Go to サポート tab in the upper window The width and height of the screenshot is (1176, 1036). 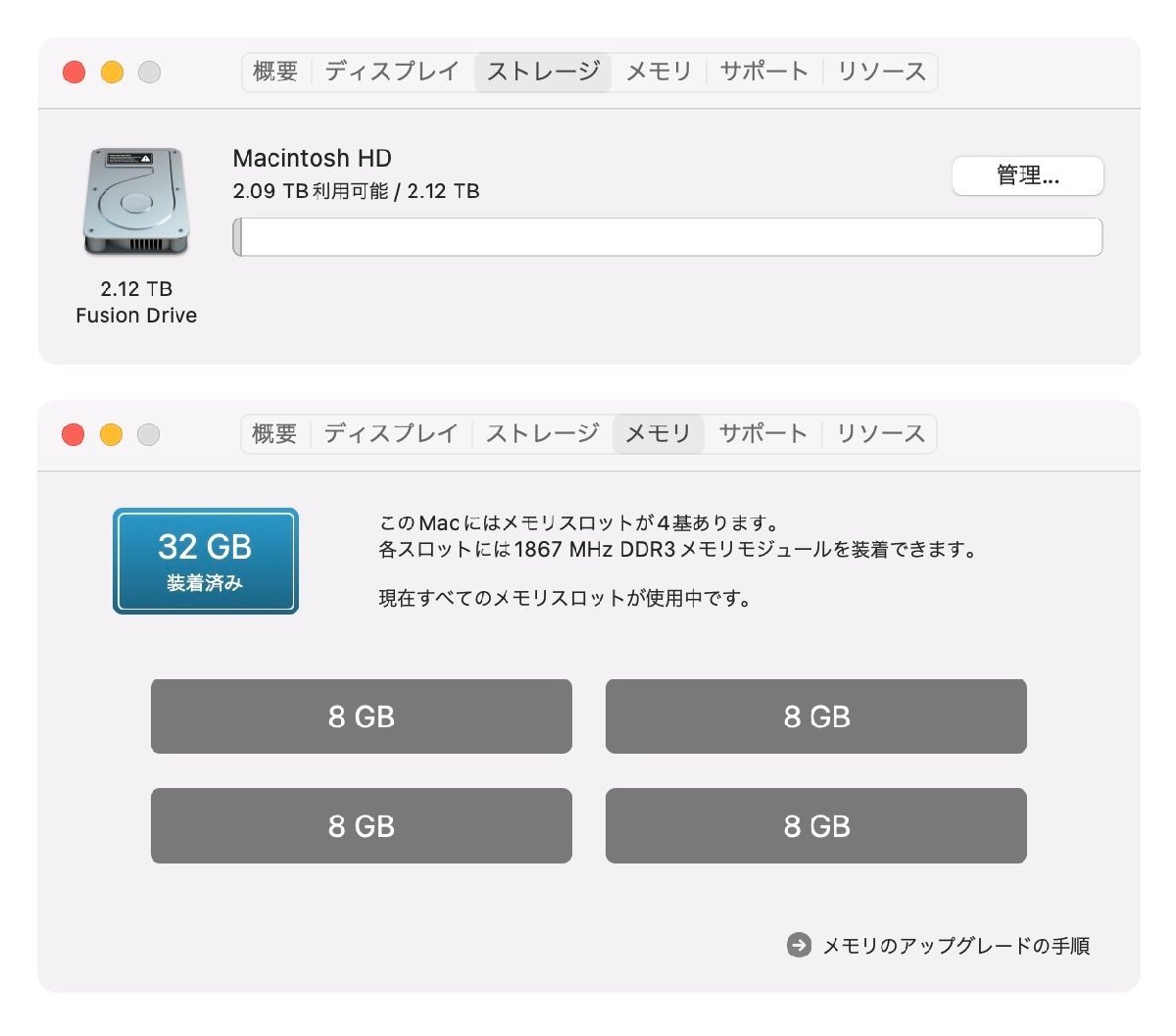(764, 73)
